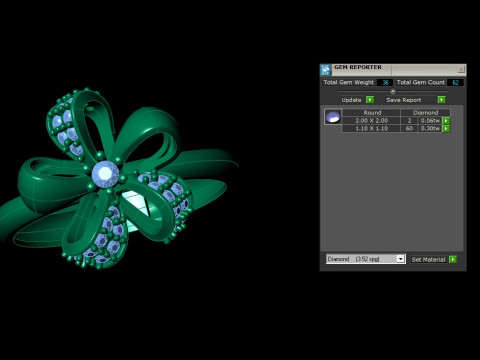Image resolution: width=480 pixels, height=360 pixels.
Task: Click the Total Gem Count label
Action: [421, 82]
